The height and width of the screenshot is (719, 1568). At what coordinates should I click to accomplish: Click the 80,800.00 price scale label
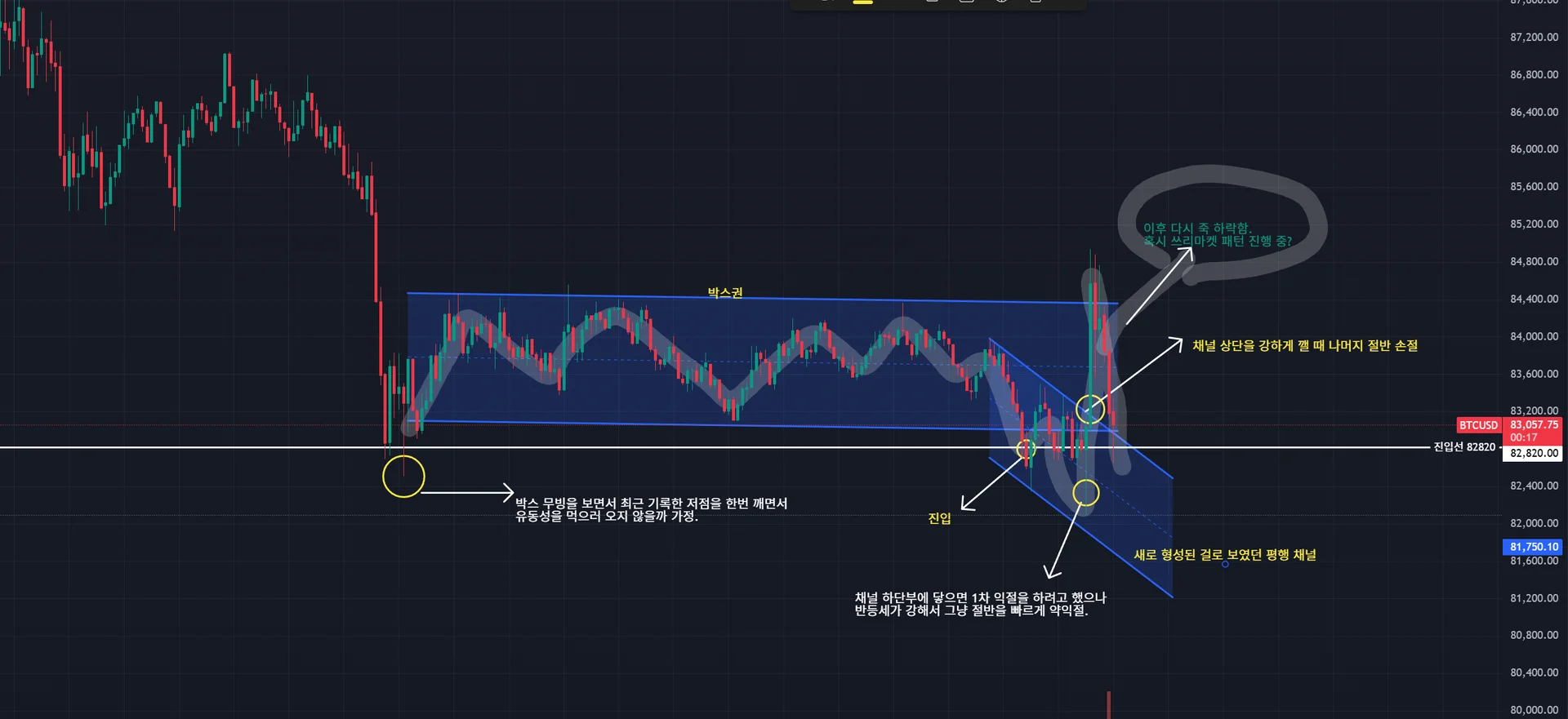(x=1534, y=635)
